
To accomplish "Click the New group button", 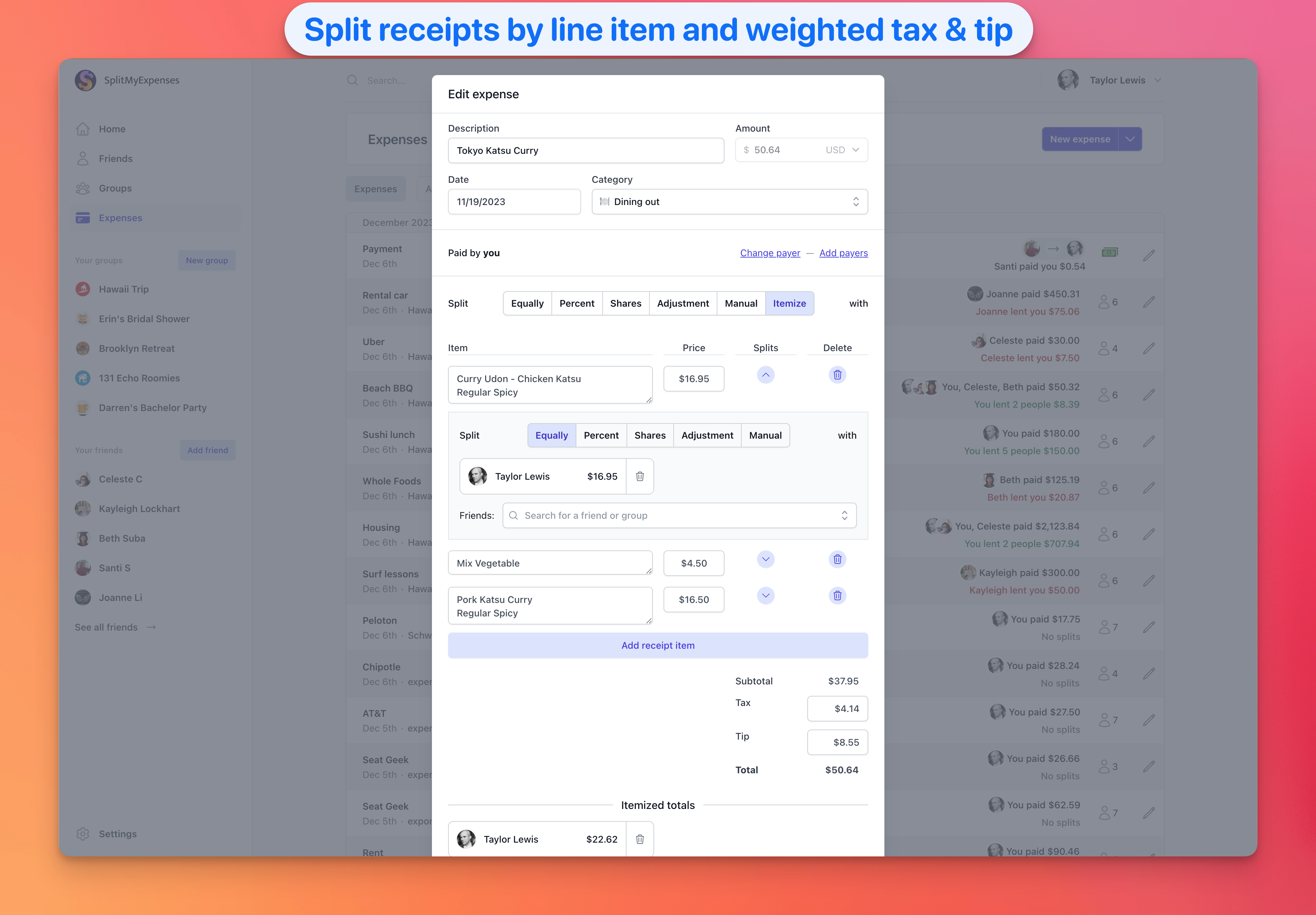I will pos(207,260).
